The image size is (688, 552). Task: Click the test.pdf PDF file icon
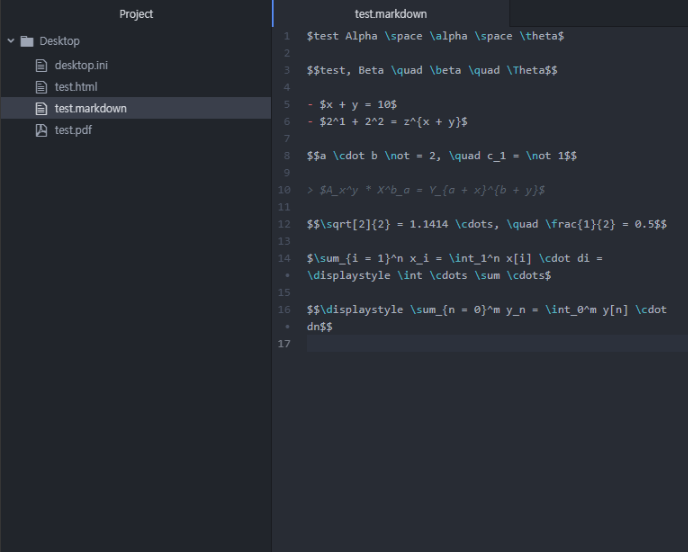point(41,130)
